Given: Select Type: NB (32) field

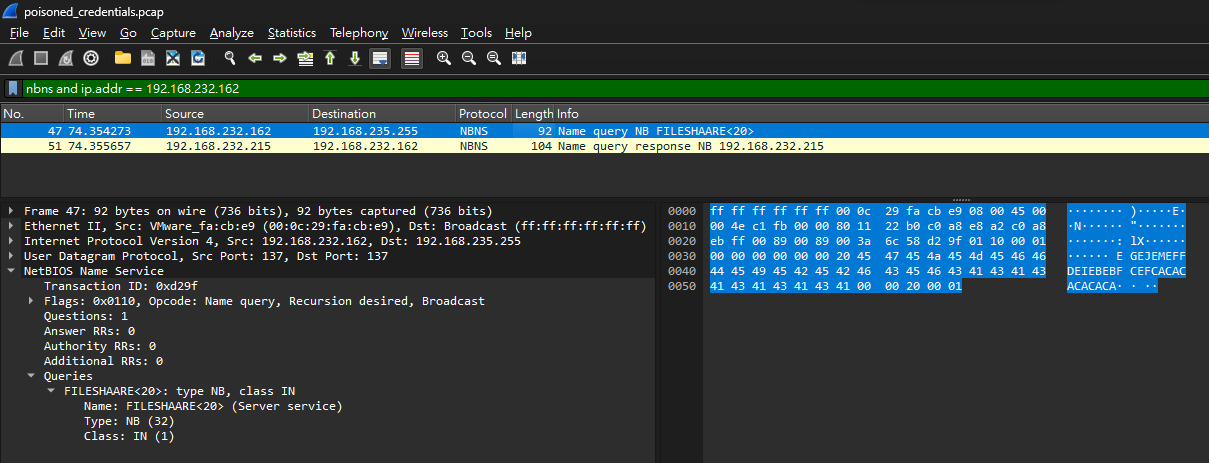Looking at the screenshot, I should click(x=130, y=421).
